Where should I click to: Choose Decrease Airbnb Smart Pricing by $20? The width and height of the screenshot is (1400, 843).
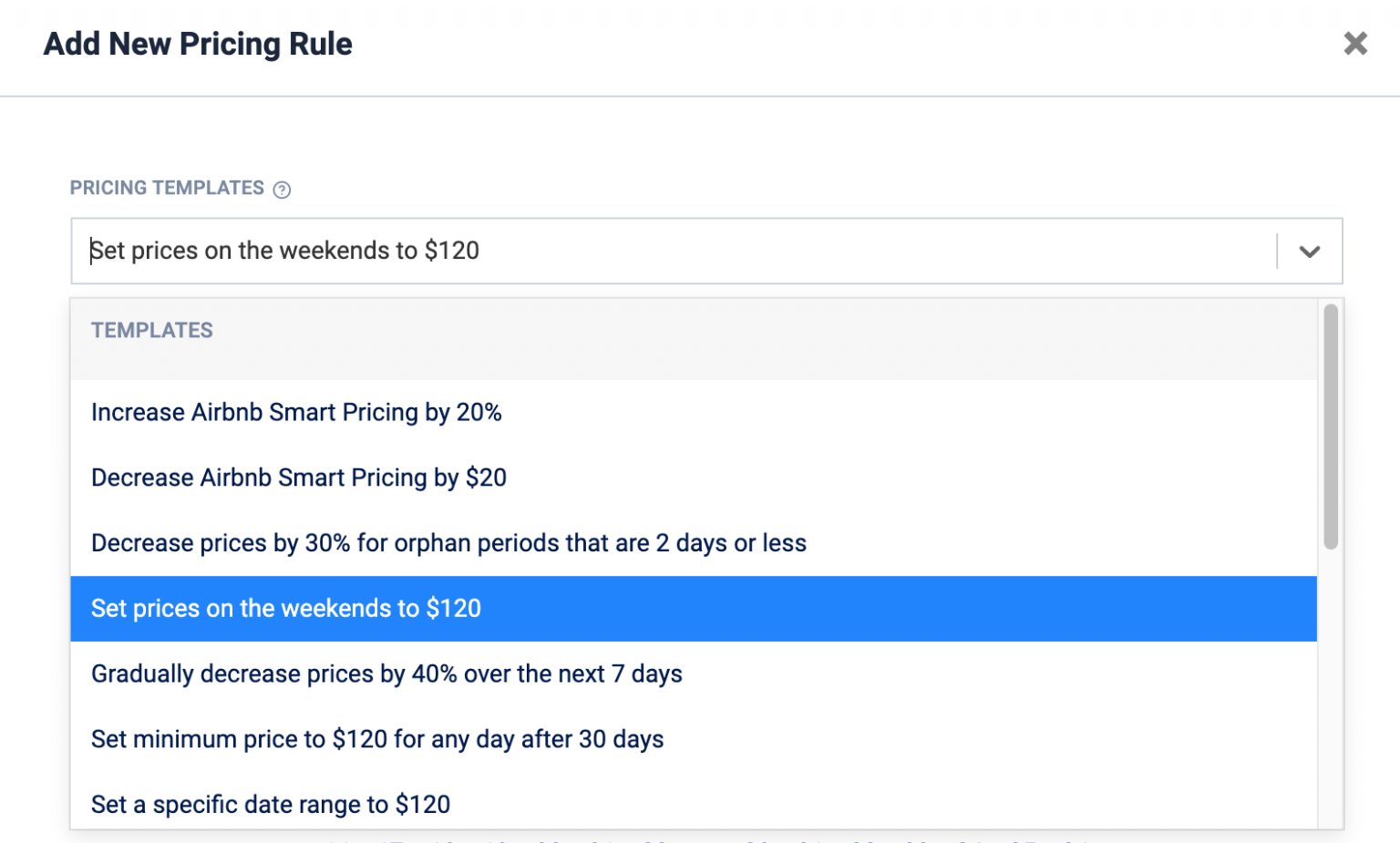pyautogui.click(x=298, y=478)
